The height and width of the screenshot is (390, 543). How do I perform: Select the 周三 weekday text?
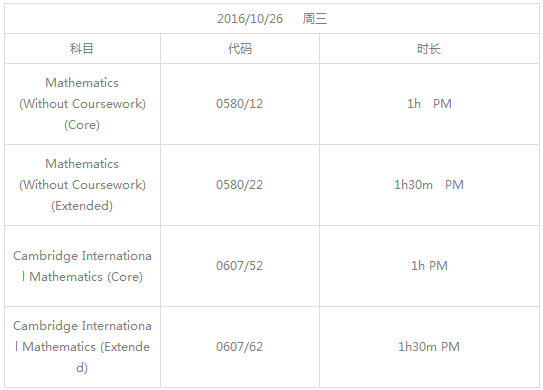pos(314,19)
